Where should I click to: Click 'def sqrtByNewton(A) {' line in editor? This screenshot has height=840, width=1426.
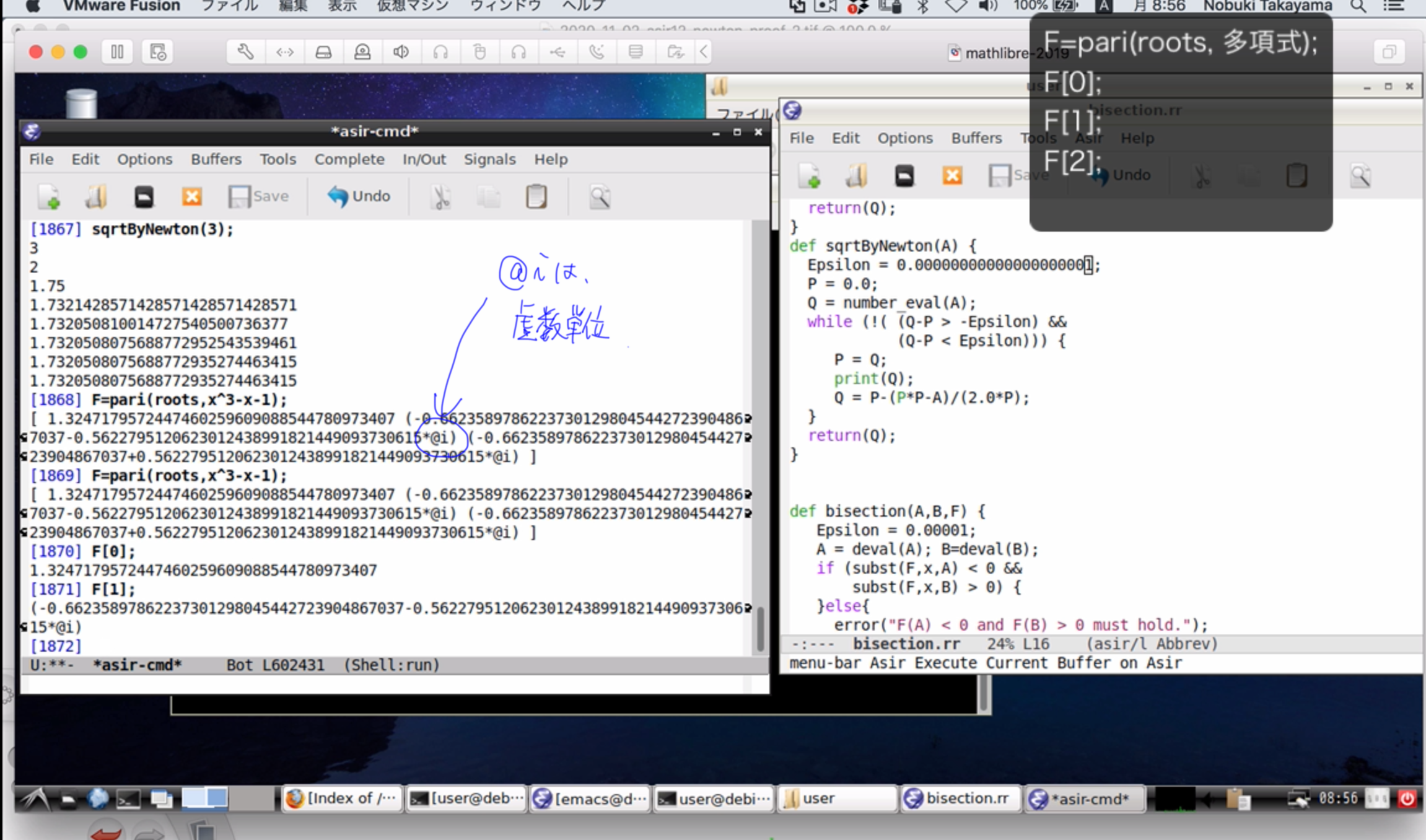pos(883,246)
